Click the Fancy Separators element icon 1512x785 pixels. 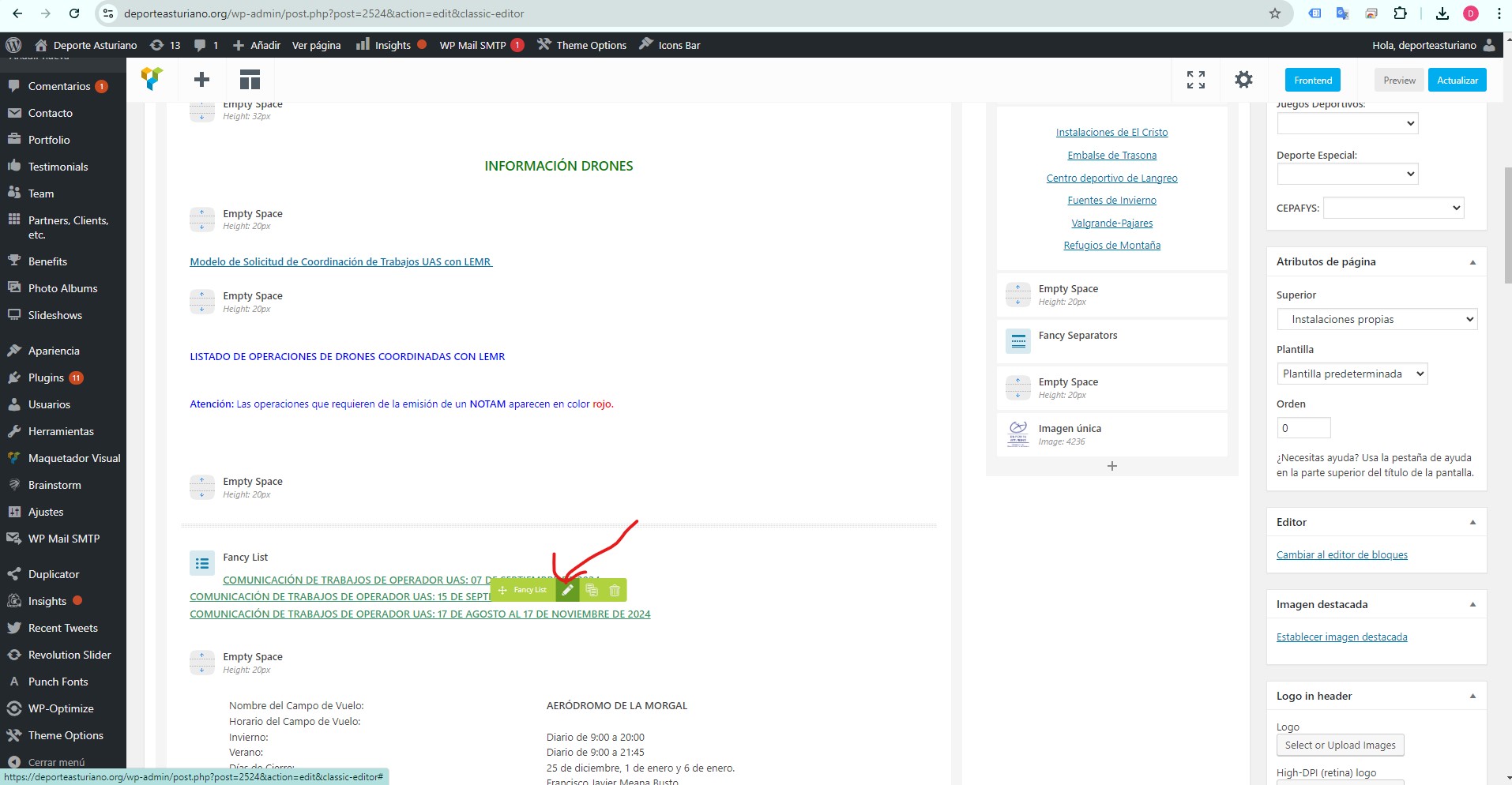click(1018, 340)
